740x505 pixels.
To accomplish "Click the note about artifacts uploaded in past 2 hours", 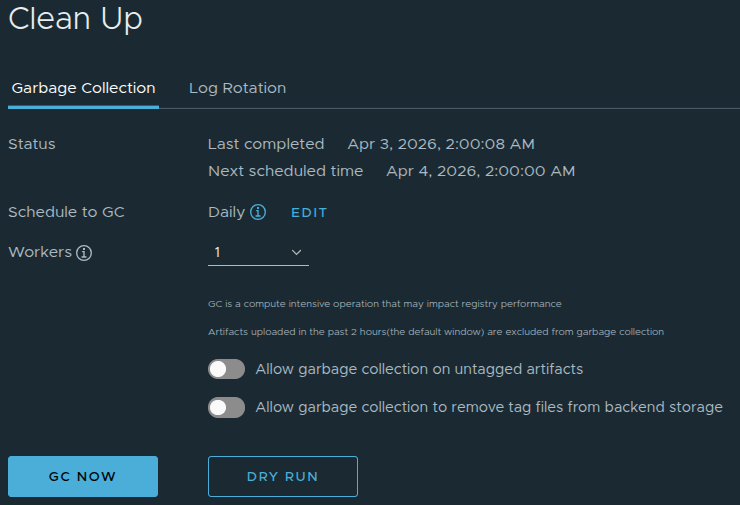I will [436, 331].
